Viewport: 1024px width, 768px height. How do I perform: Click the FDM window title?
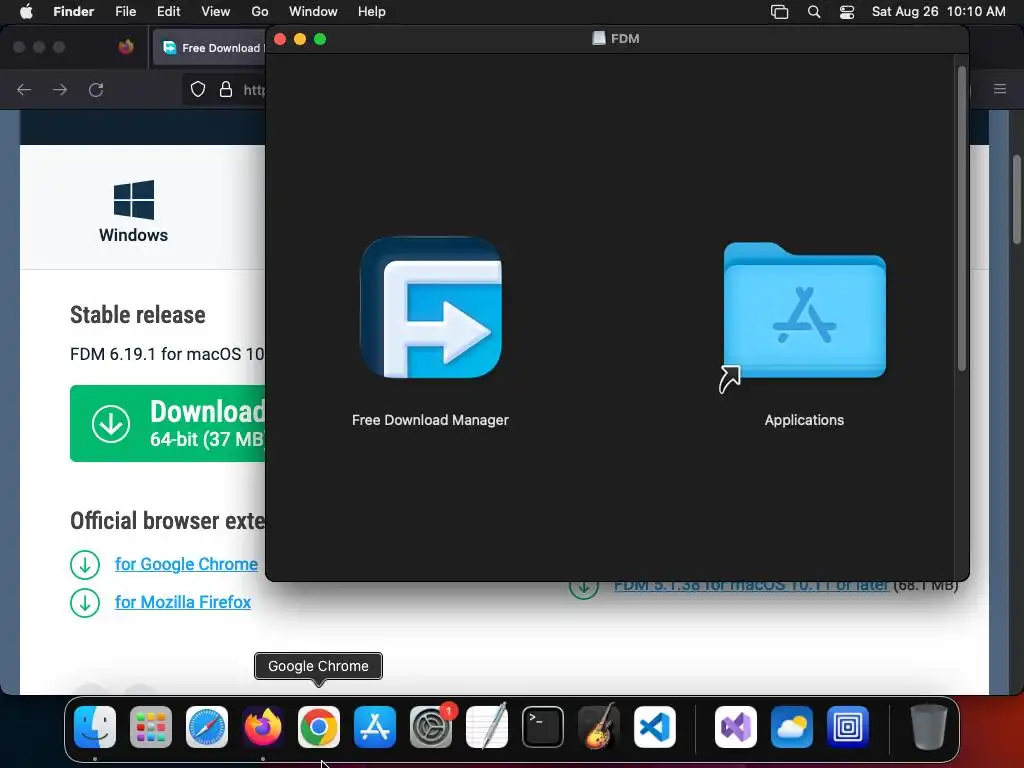(616, 39)
